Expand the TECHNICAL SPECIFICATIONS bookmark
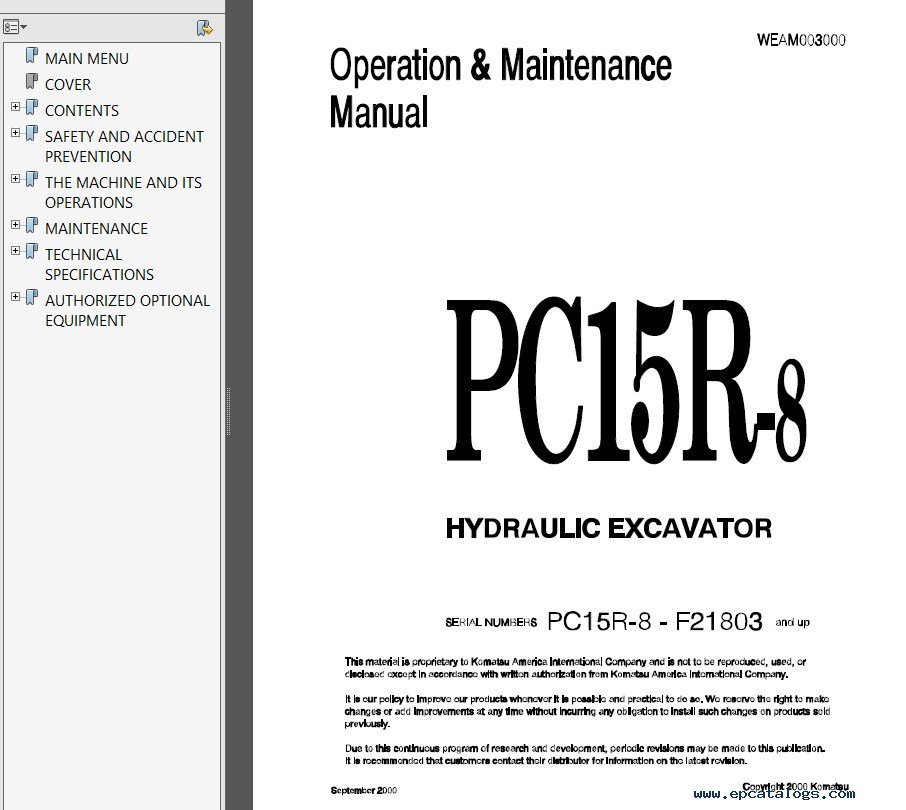906x810 pixels. coord(16,251)
